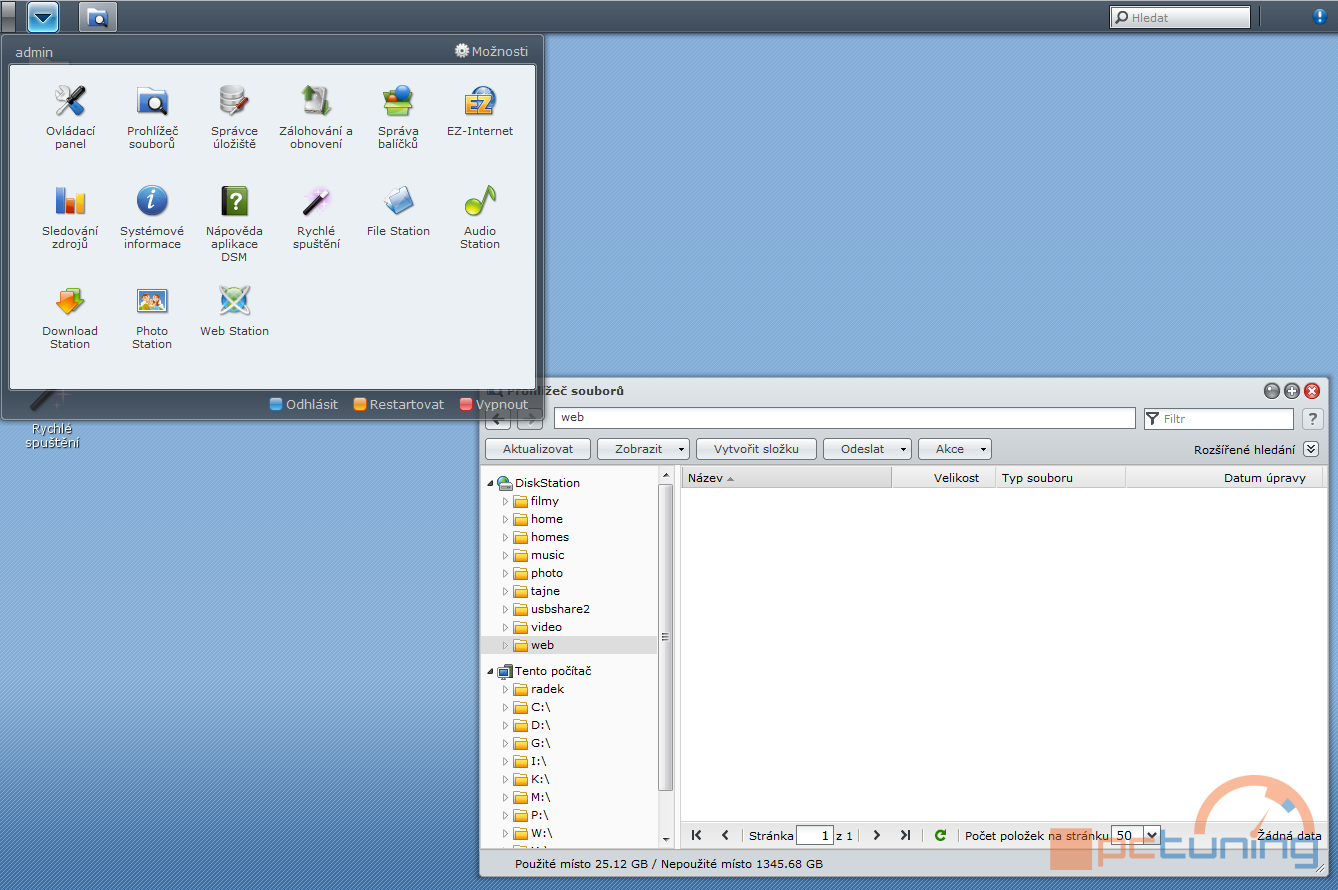The width and height of the screenshot is (1338, 890).
Task: Click the Hledat search field
Action: 1180,17
